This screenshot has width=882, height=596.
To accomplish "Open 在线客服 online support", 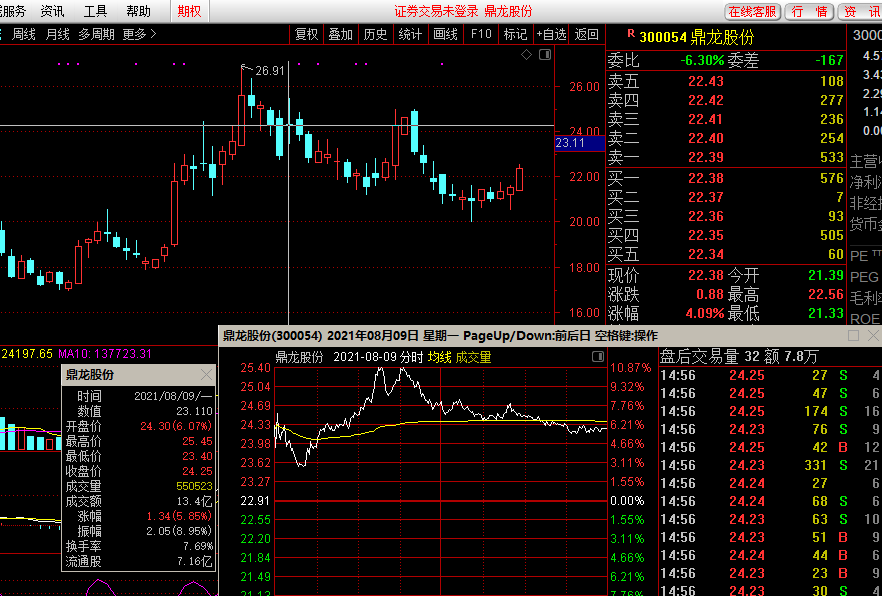I will (753, 12).
